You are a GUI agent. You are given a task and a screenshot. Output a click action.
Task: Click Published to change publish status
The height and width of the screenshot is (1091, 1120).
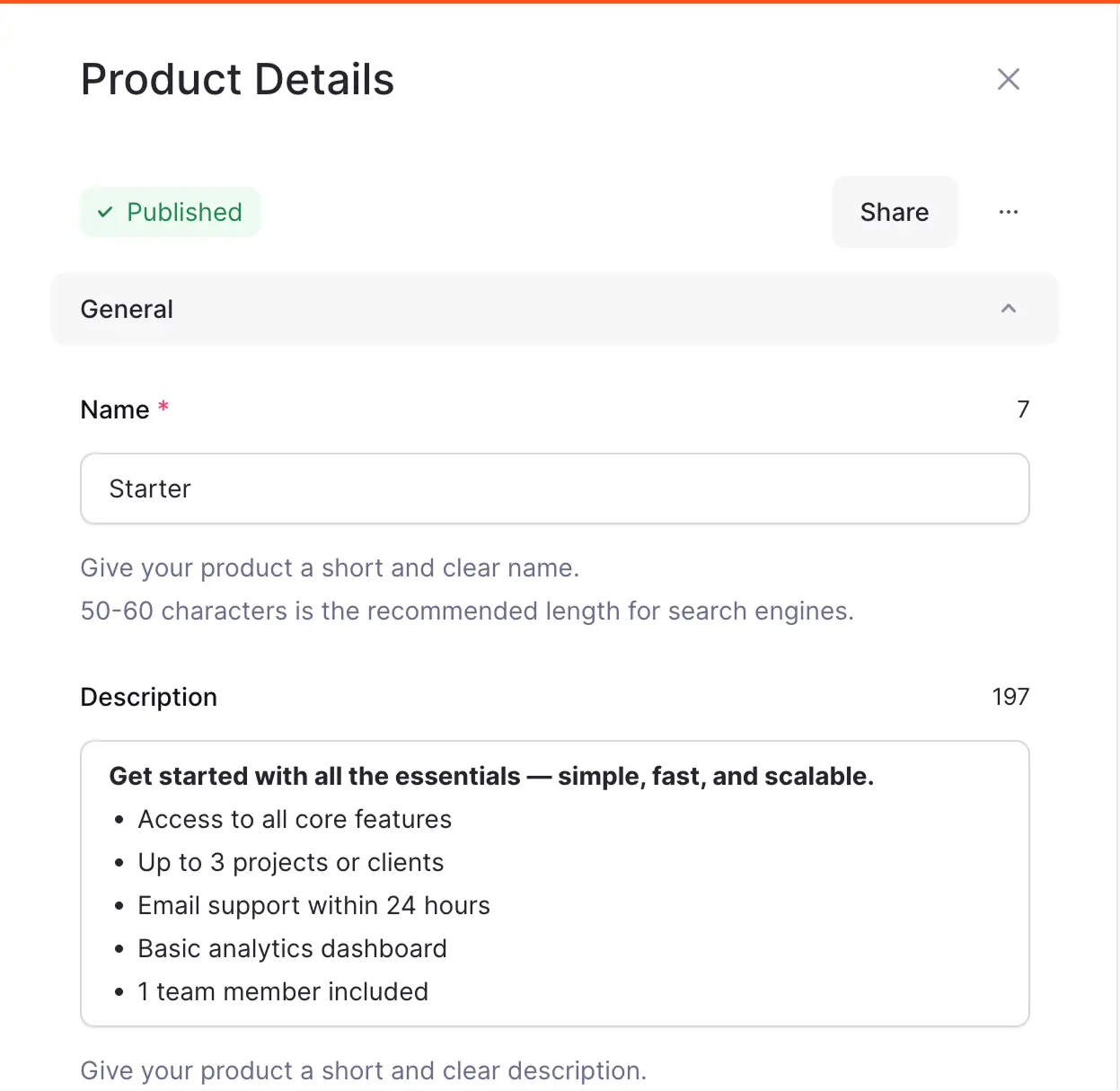click(x=170, y=212)
